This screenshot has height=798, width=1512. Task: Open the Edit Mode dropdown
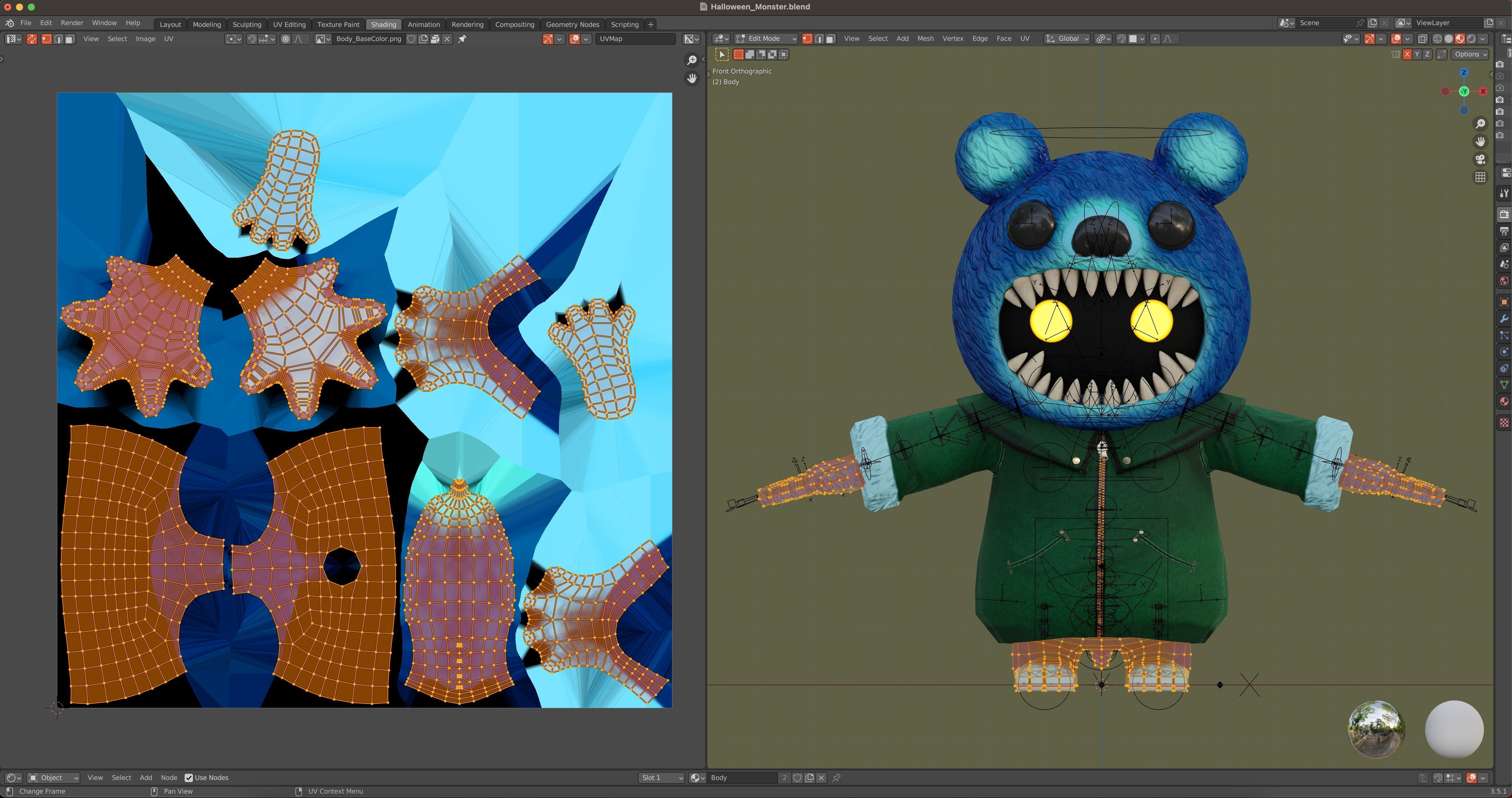tap(766, 39)
